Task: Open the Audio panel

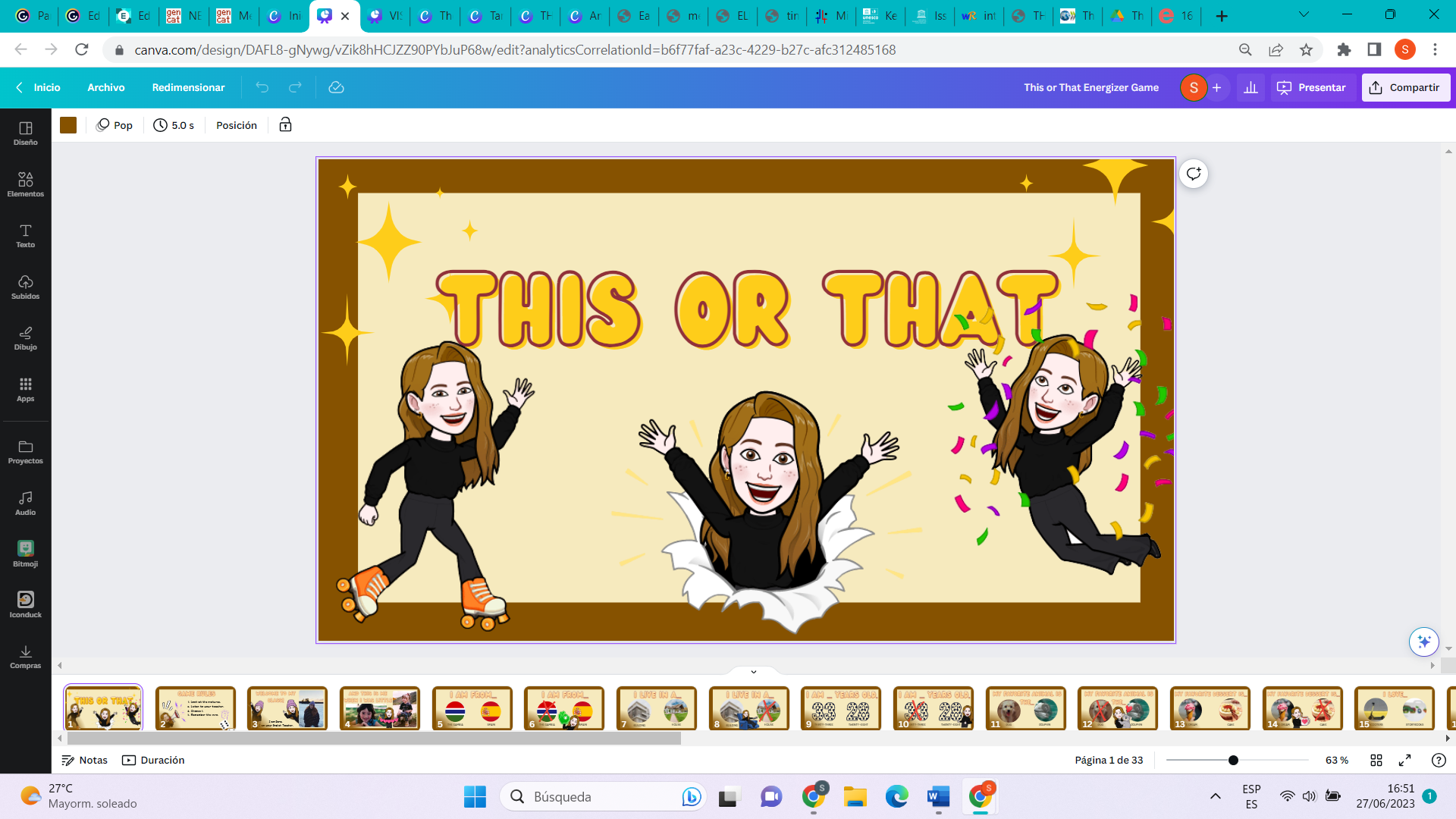Action: point(25,502)
